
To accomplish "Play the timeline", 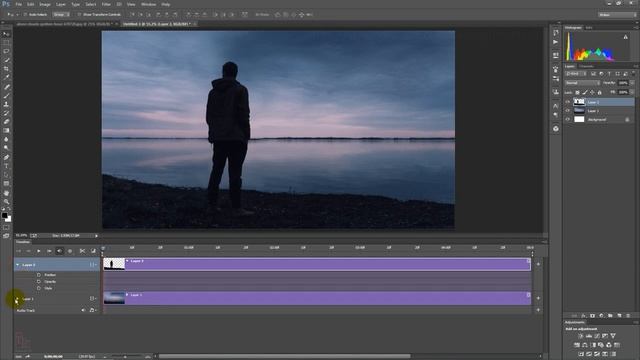I will (x=39, y=251).
